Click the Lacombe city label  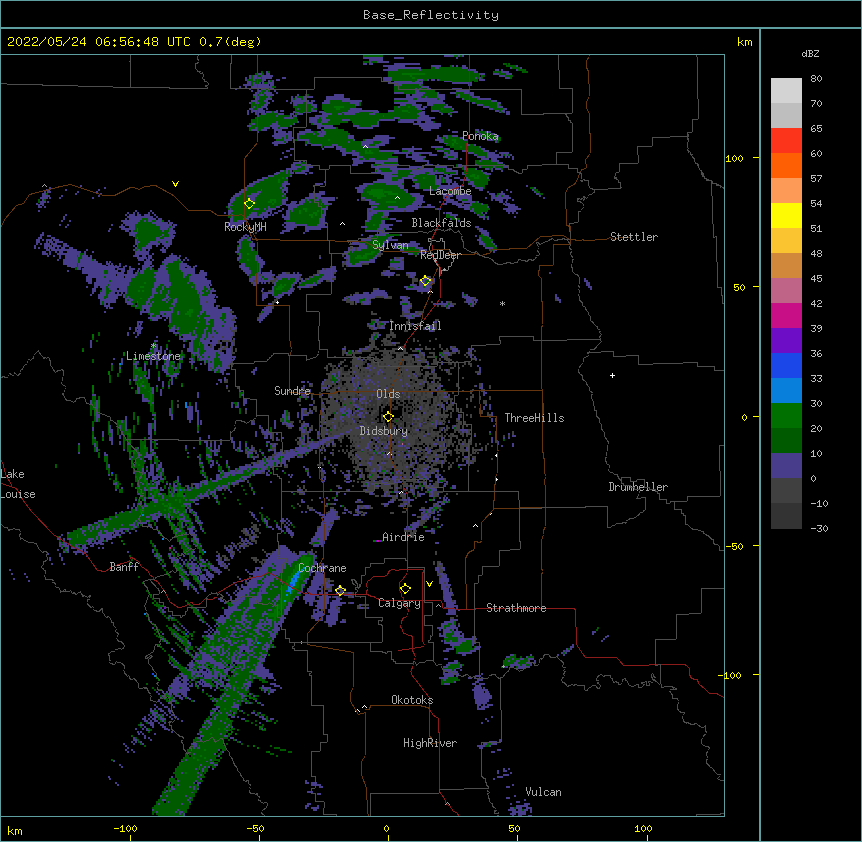[x=450, y=191]
